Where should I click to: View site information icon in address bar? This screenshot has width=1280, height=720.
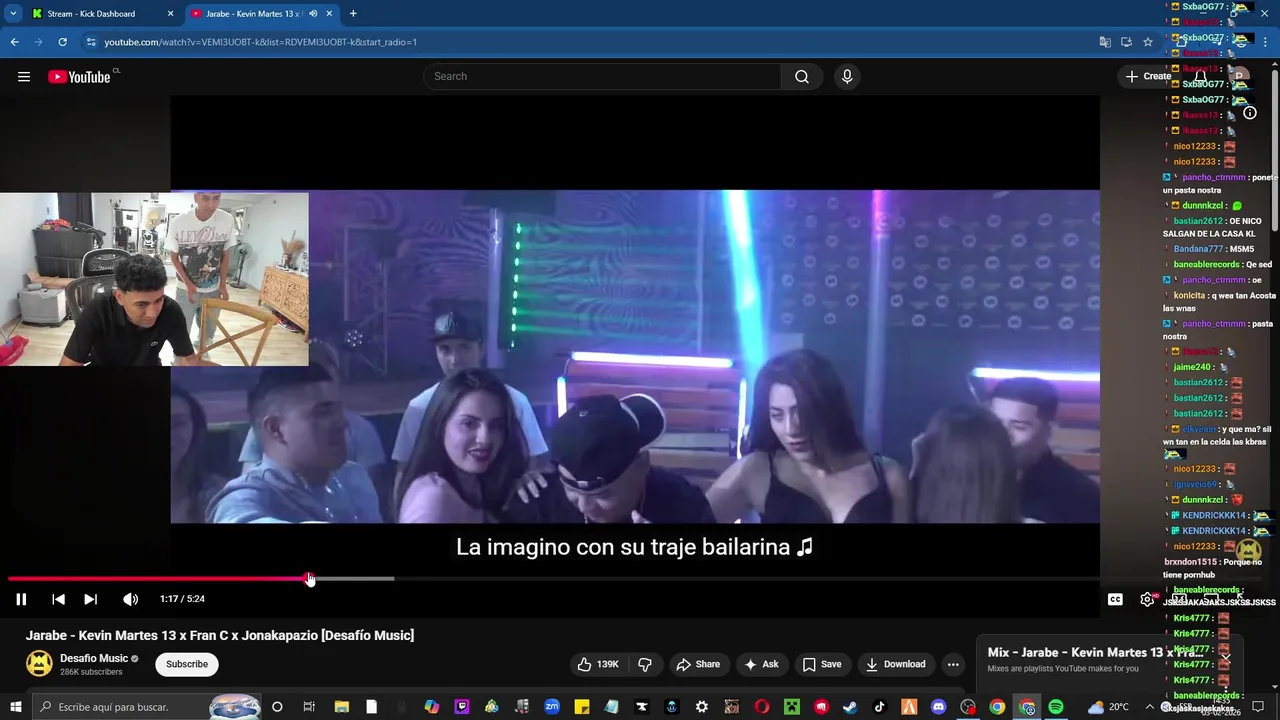[x=91, y=42]
